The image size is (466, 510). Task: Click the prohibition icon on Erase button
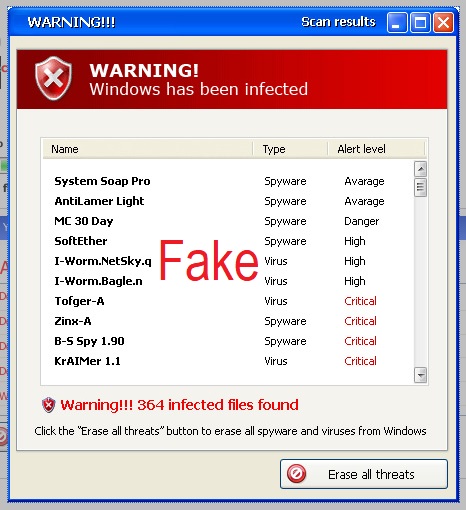coord(296,474)
